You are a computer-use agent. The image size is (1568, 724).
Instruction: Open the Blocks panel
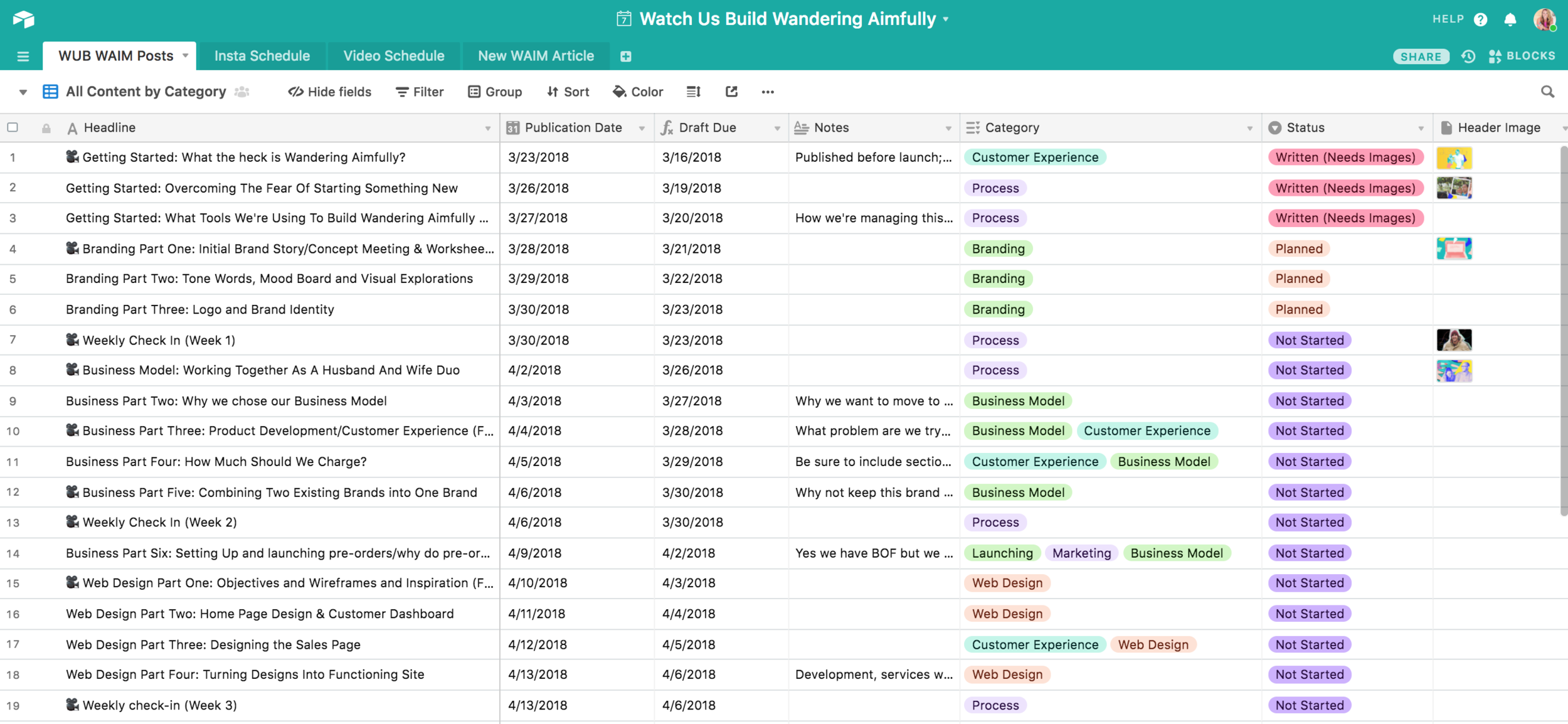coord(1522,56)
